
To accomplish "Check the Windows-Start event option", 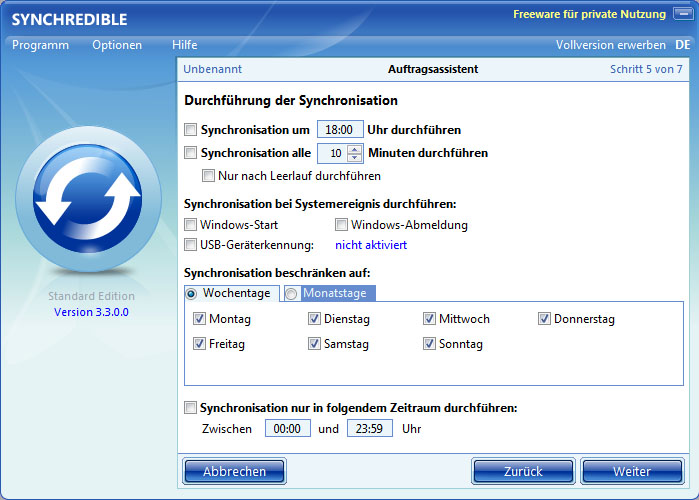I will point(190,225).
